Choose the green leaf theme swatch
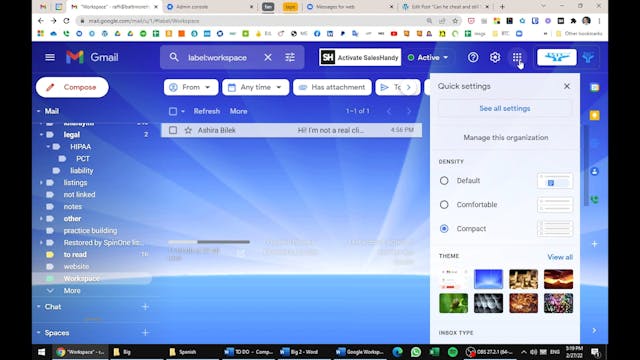Viewport: 640px width, 360px height. [453, 303]
